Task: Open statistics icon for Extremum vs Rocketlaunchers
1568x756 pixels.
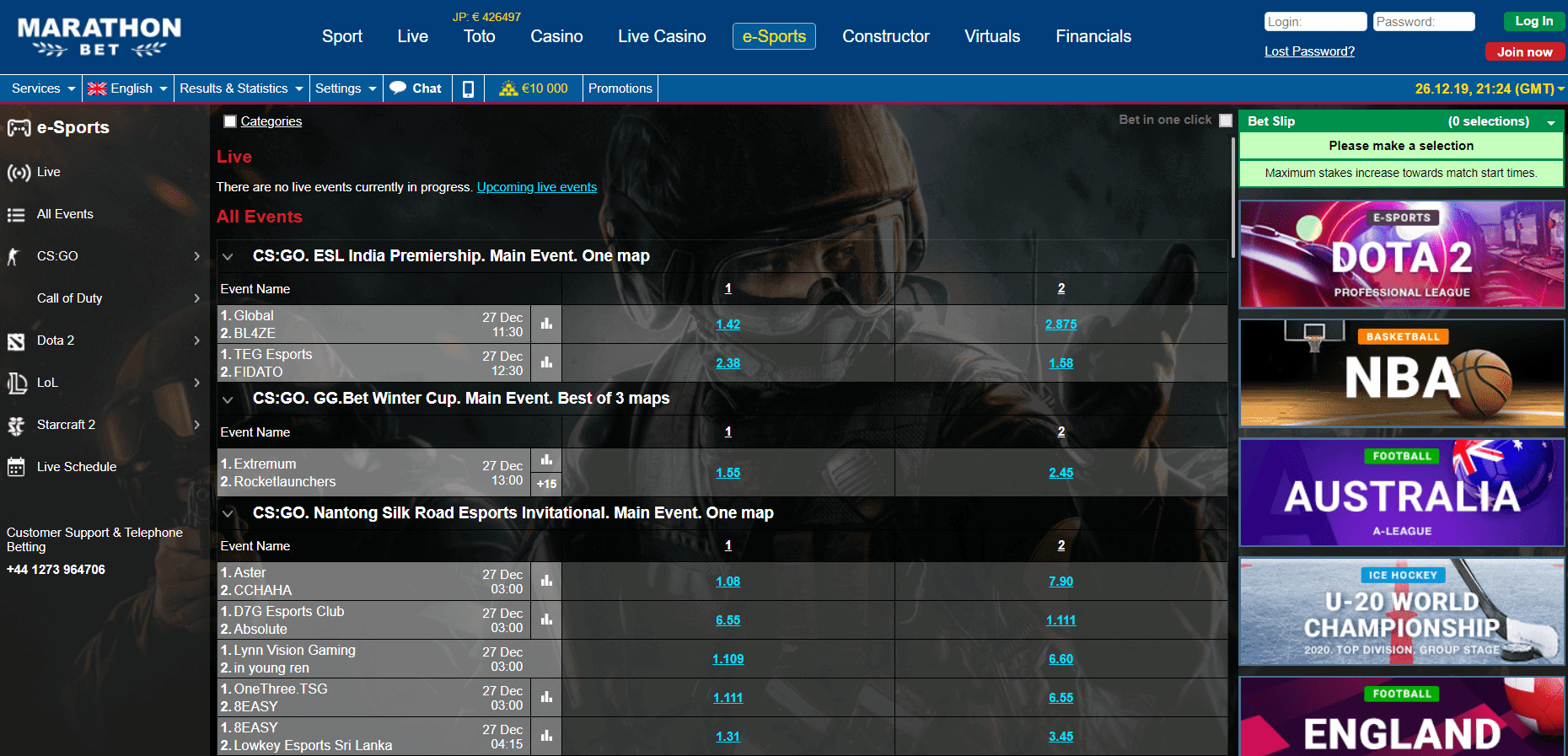Action: 546,460
